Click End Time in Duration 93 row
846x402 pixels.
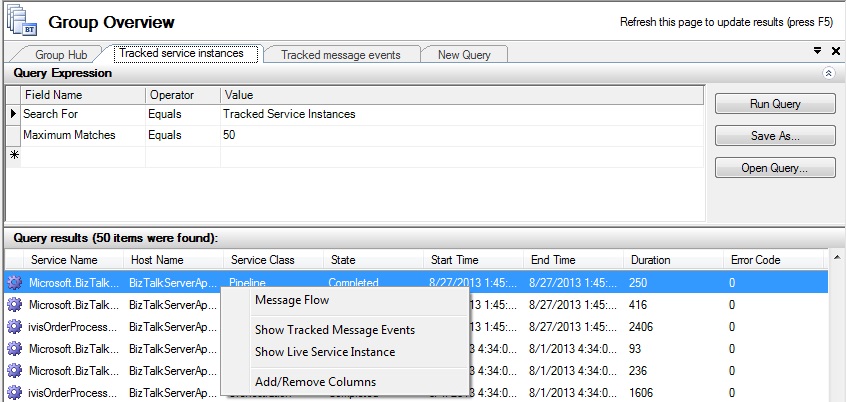pos(572,349)
